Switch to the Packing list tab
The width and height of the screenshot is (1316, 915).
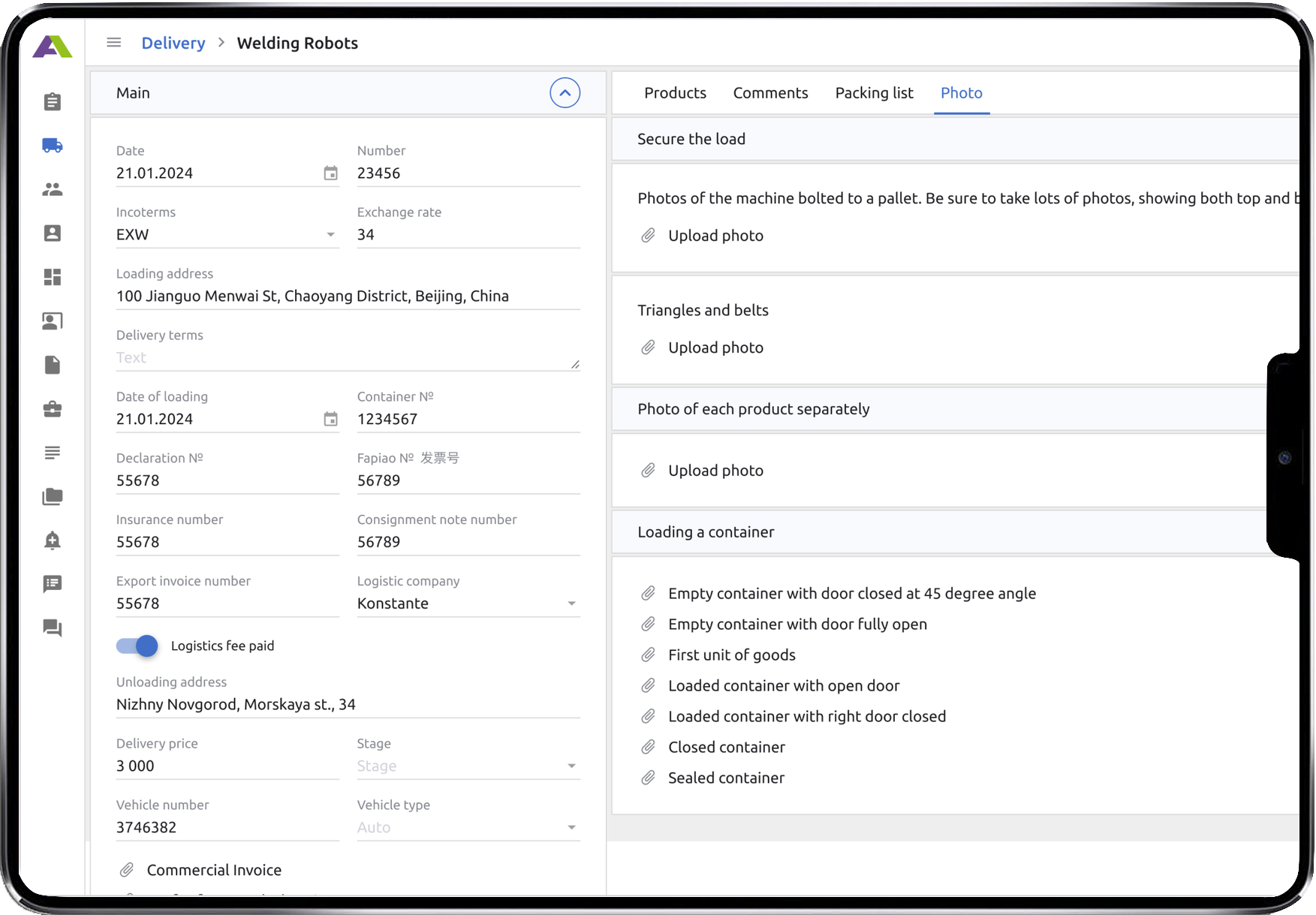[874, 93]
